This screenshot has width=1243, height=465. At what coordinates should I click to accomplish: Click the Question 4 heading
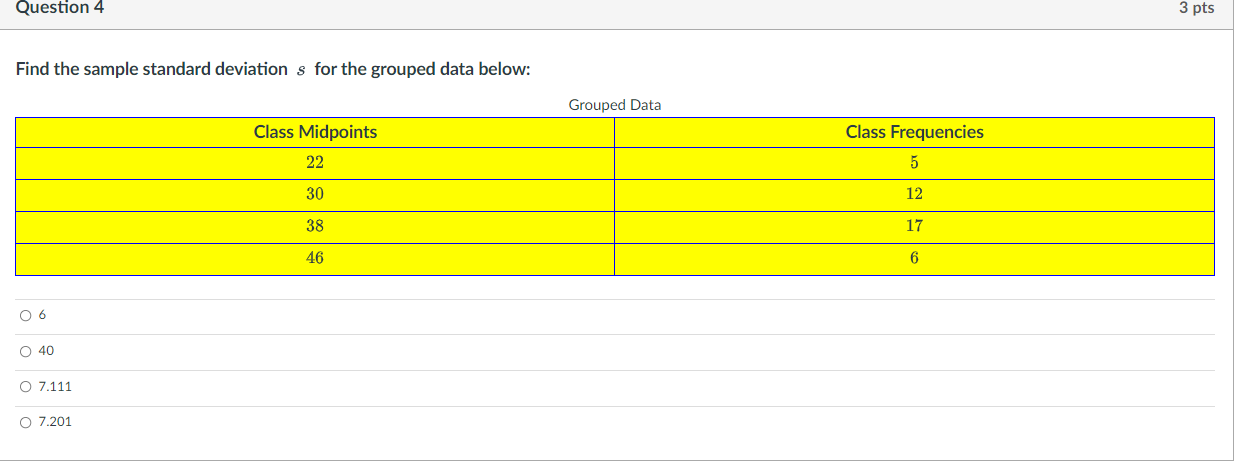tap(59, 7)
